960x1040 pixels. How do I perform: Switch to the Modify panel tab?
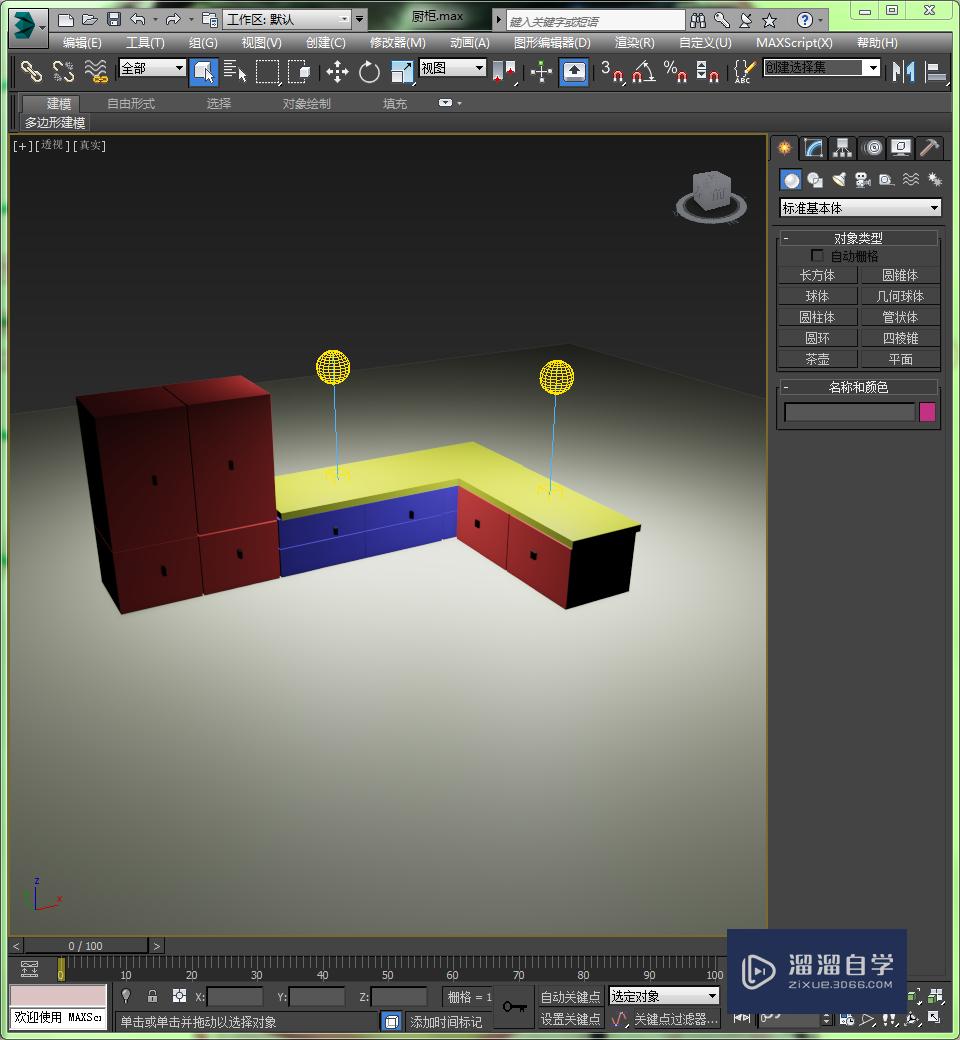tap(814, 148)
